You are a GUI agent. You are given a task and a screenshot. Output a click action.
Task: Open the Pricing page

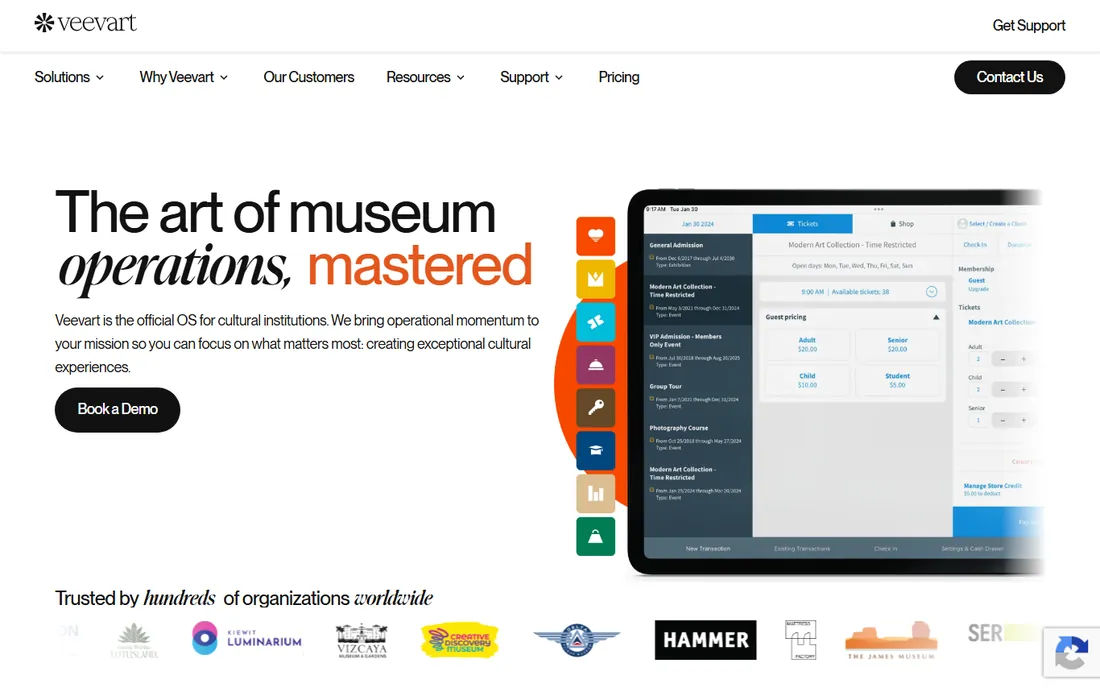619,77
